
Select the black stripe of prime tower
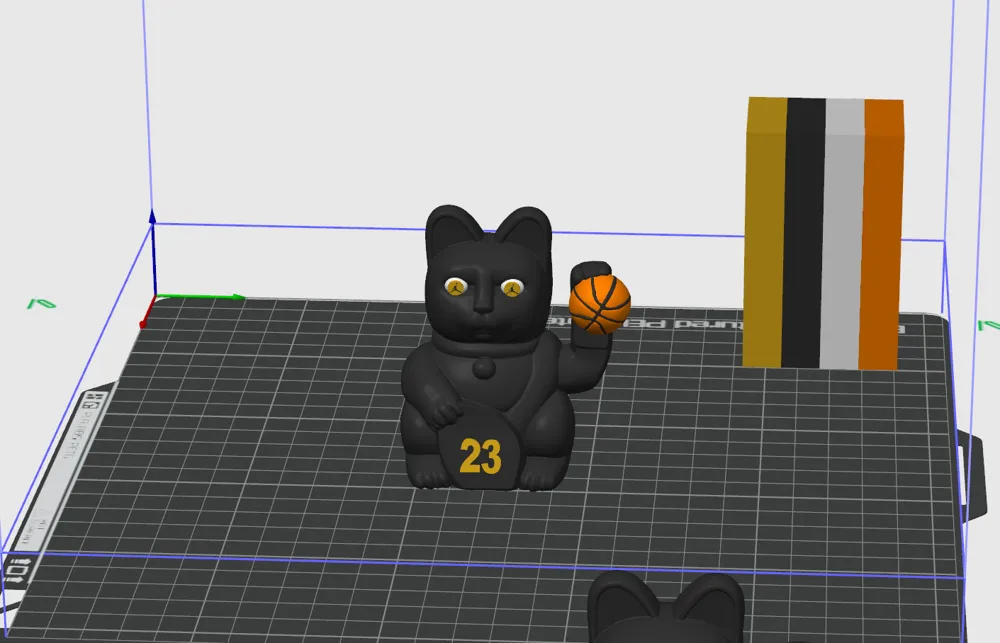tap(804, 233)
